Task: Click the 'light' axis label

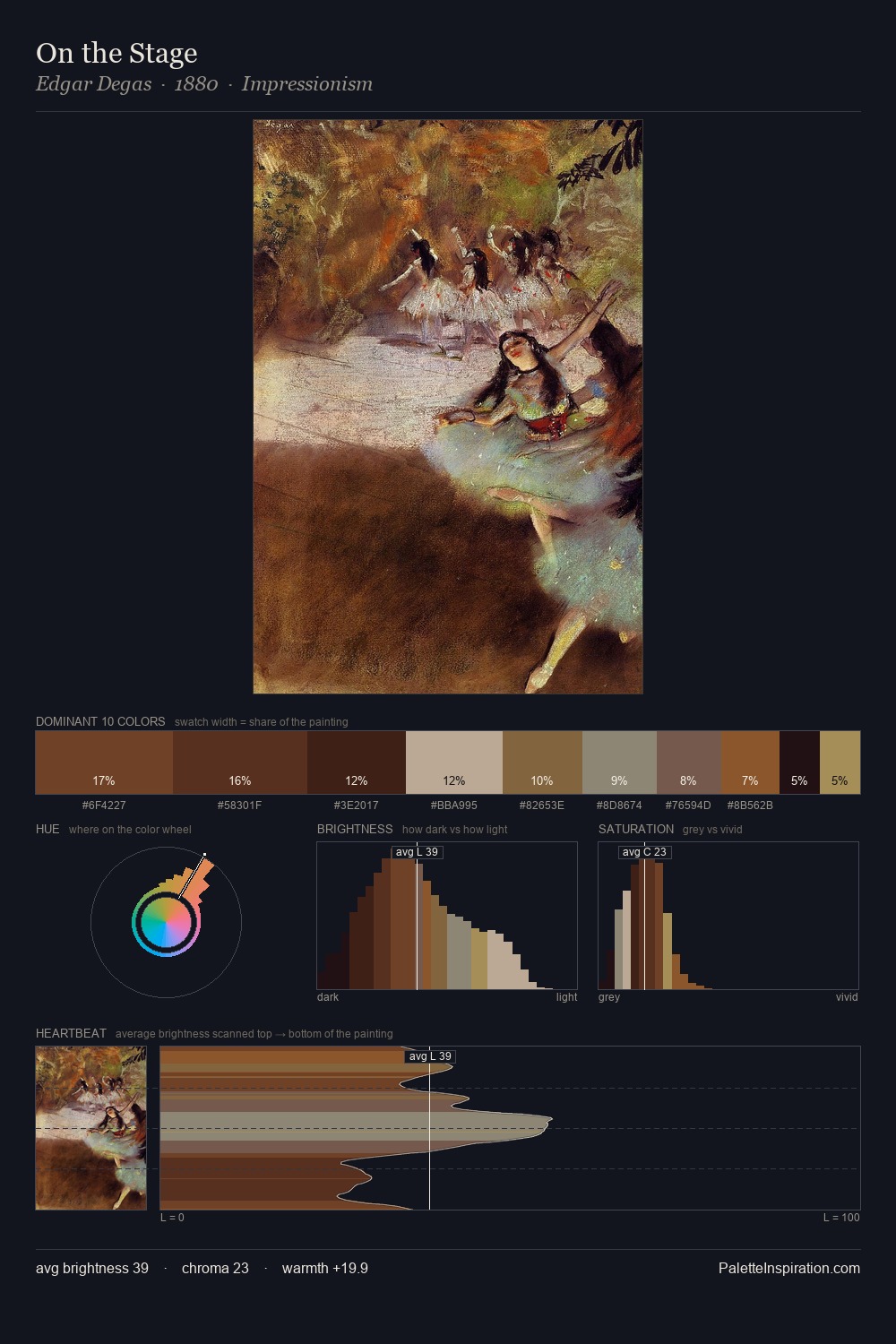Action: pos(566,997)
